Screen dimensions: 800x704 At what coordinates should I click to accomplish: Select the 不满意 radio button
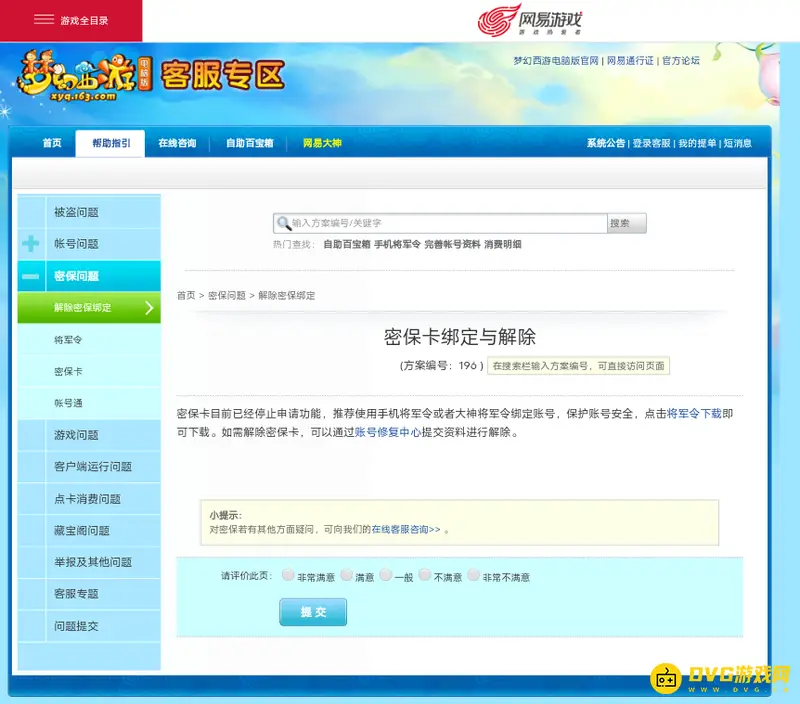[x=424, y=575]
